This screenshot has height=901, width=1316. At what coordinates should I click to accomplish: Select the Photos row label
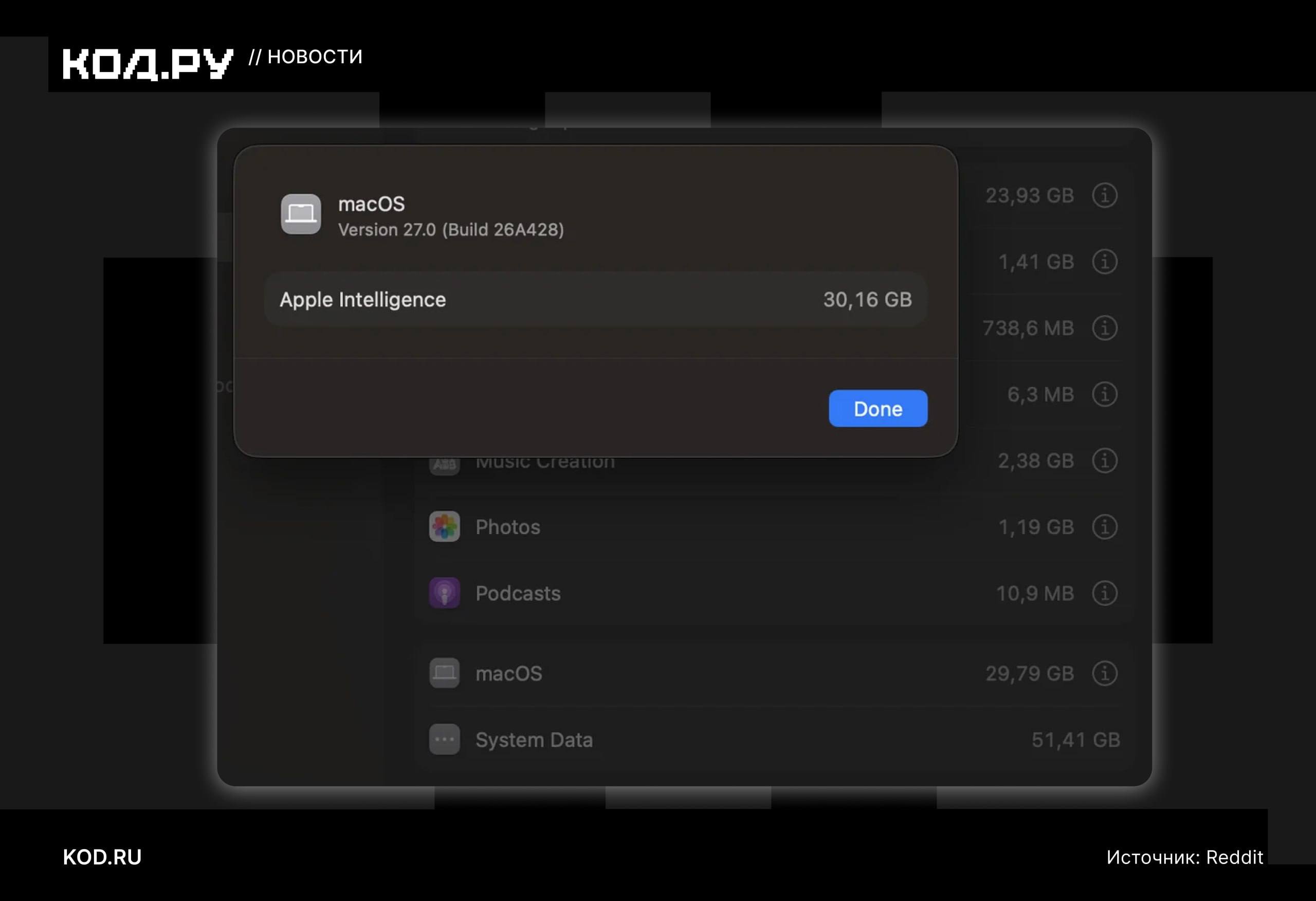[x=508, y=527]
